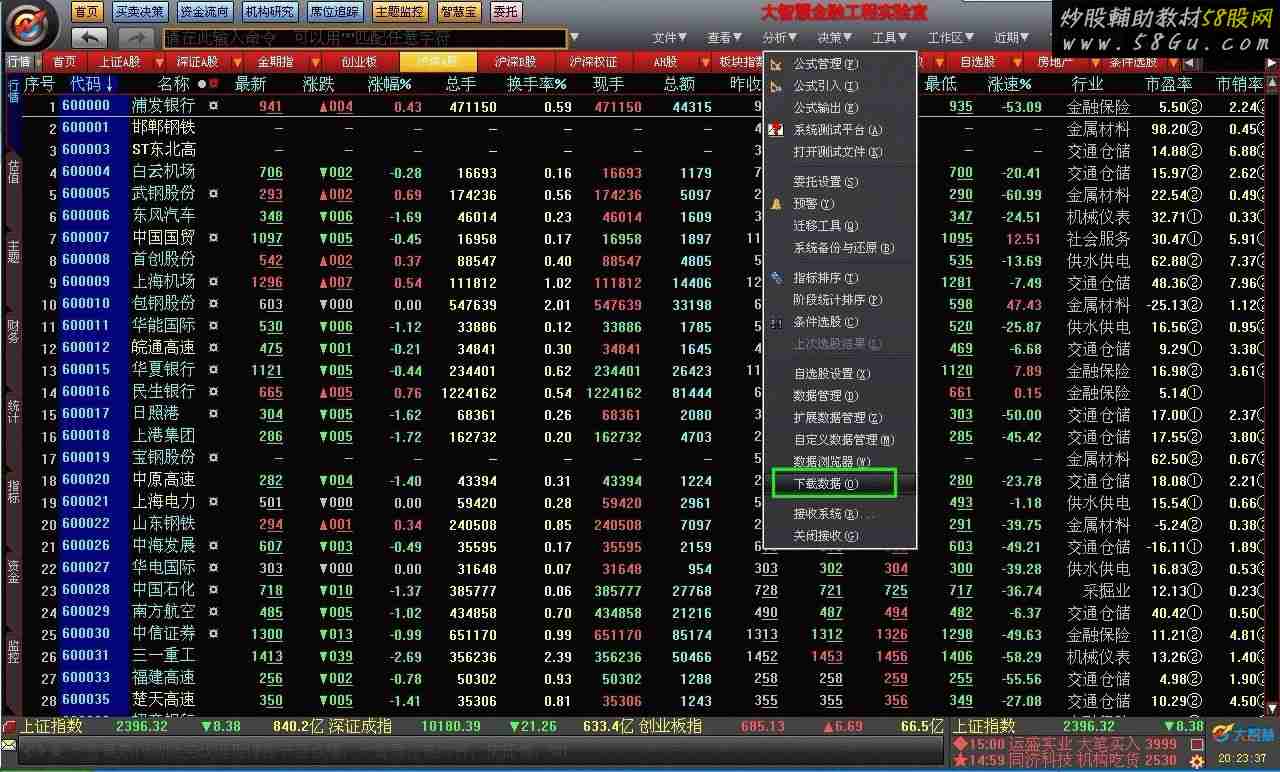Open the 资金 sidebar section

(x=13, y=570)
